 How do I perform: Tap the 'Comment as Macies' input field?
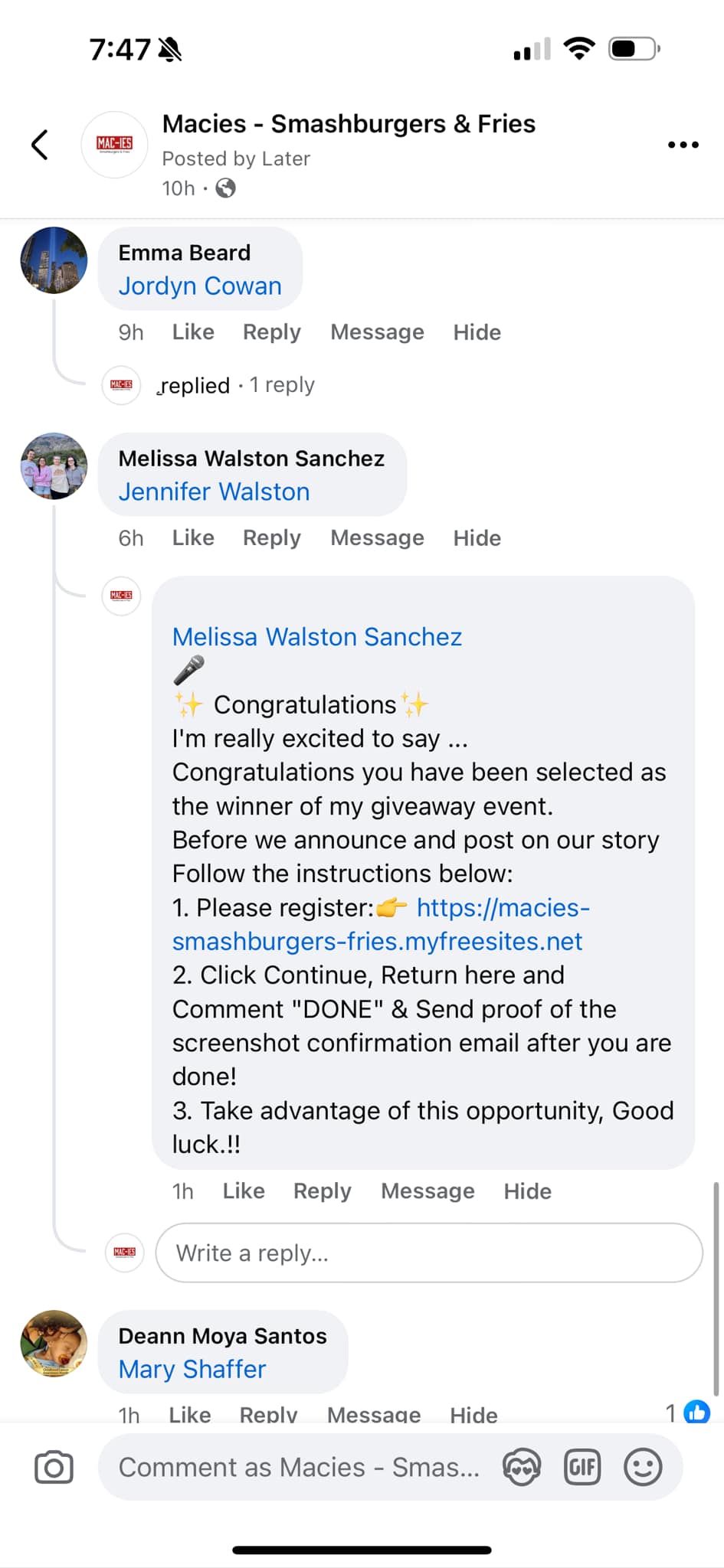click(299, 1467)
